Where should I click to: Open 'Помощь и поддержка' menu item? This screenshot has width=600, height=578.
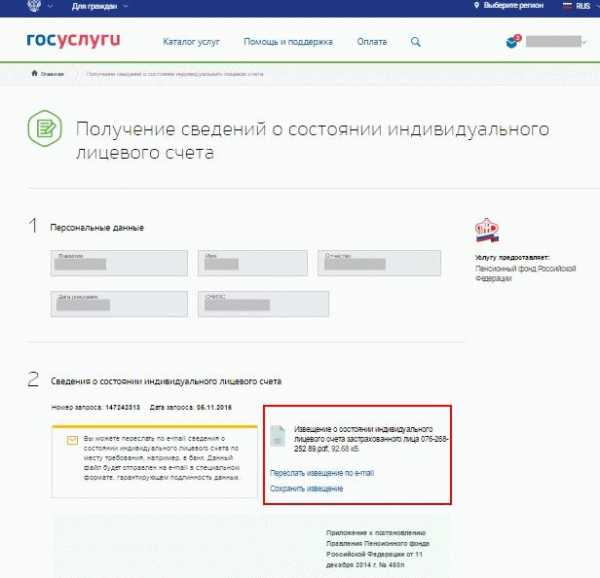(288, 42)
